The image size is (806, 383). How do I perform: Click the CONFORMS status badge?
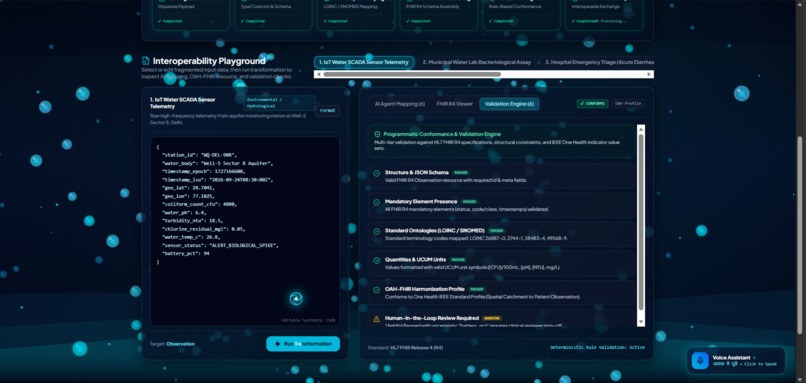(x=592, y=103)
